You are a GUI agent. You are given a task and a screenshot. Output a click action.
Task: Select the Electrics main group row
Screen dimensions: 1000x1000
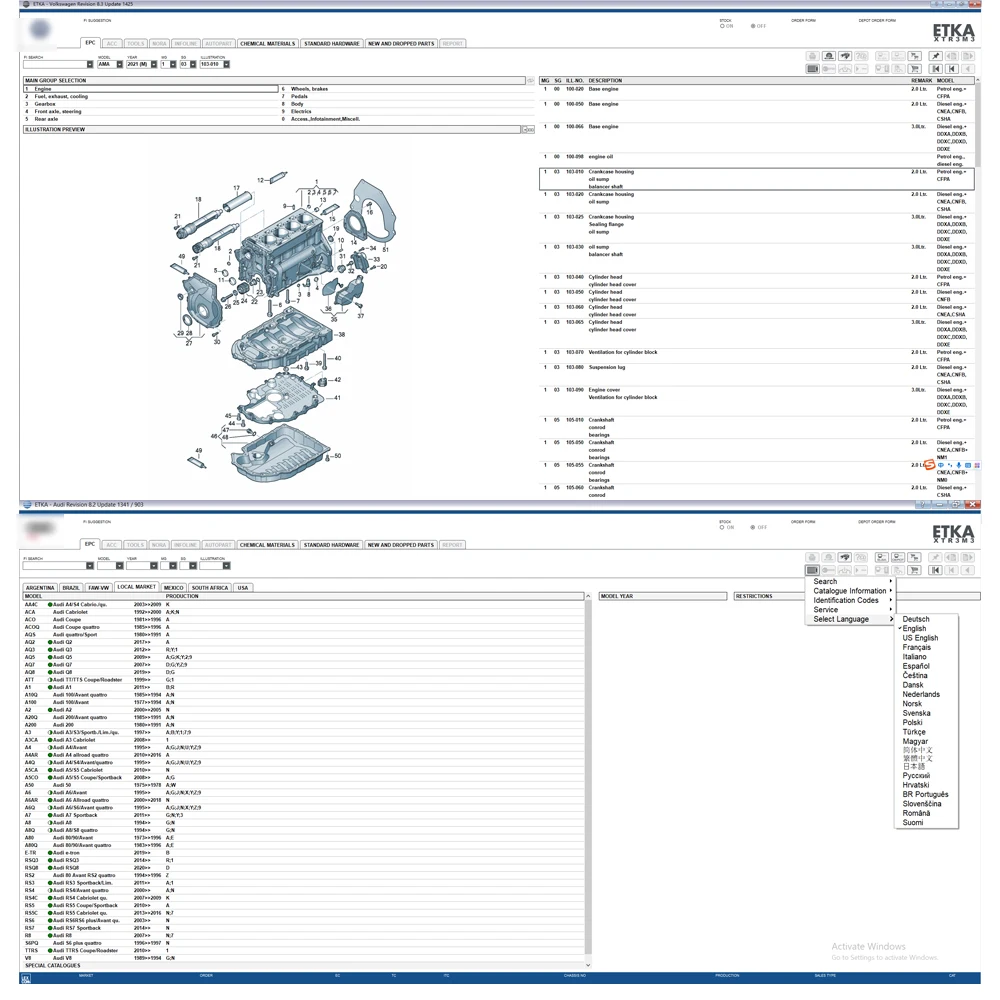407,112
